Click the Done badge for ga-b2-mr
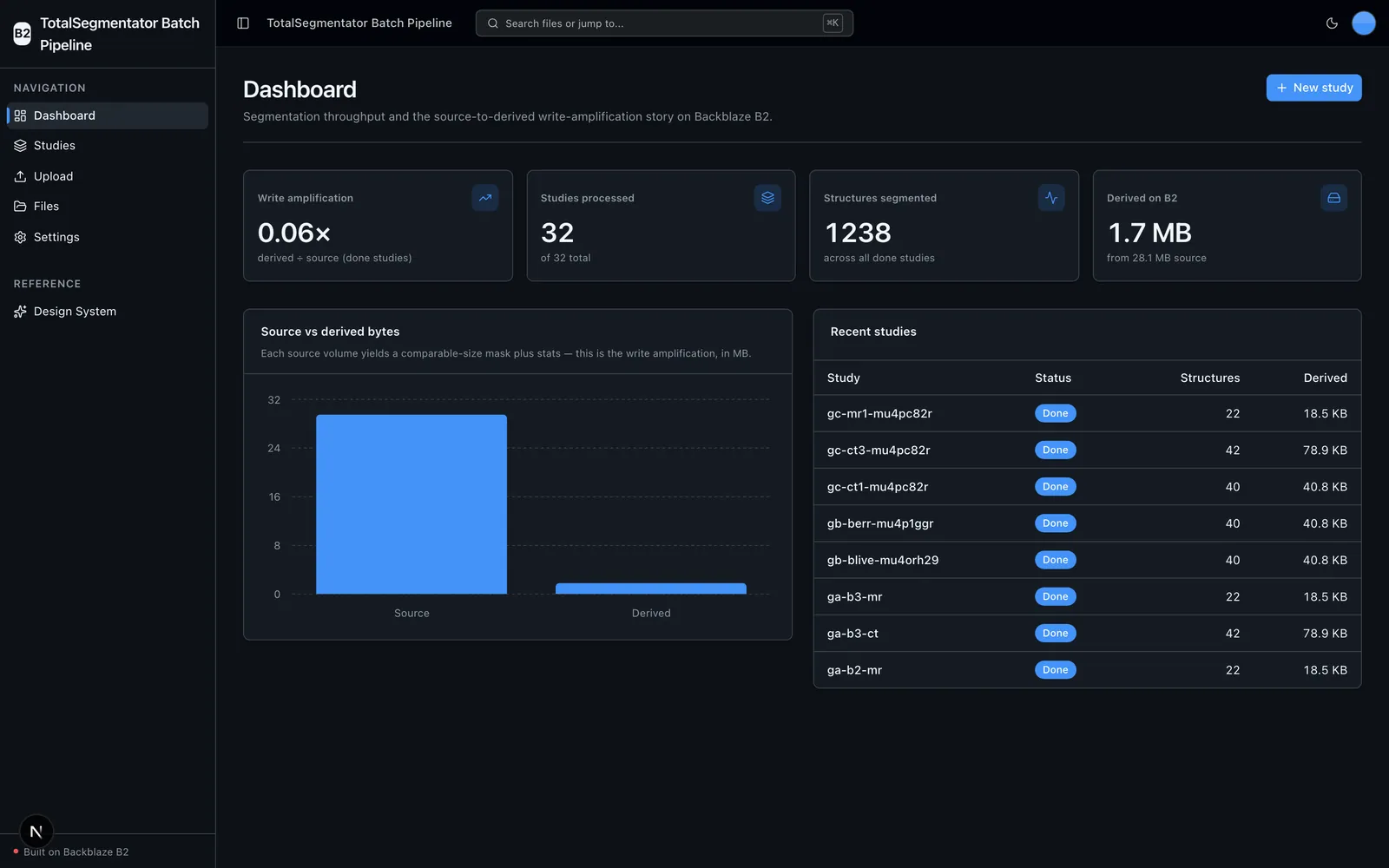The height and width of the screenshot is (868, 1389). point(1055,670)
